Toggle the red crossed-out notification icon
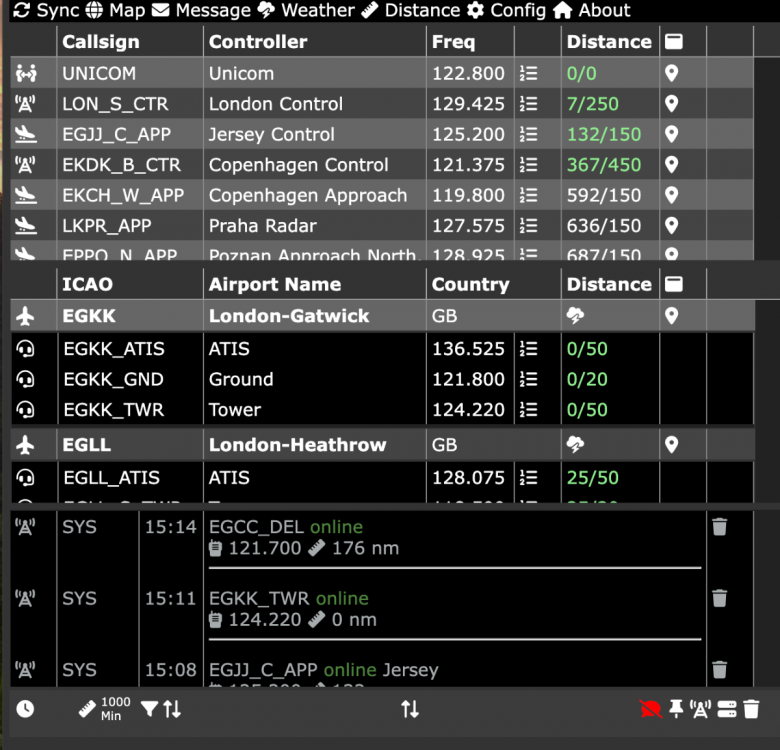 click(651, 709)
